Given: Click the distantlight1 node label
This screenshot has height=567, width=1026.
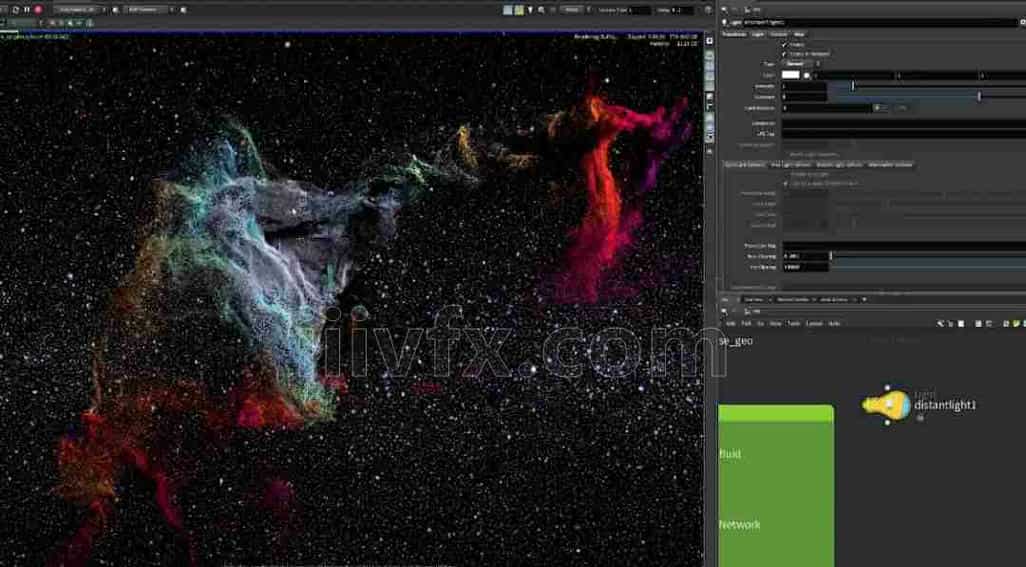Looking at the screenshot, I should coord(945,405).
